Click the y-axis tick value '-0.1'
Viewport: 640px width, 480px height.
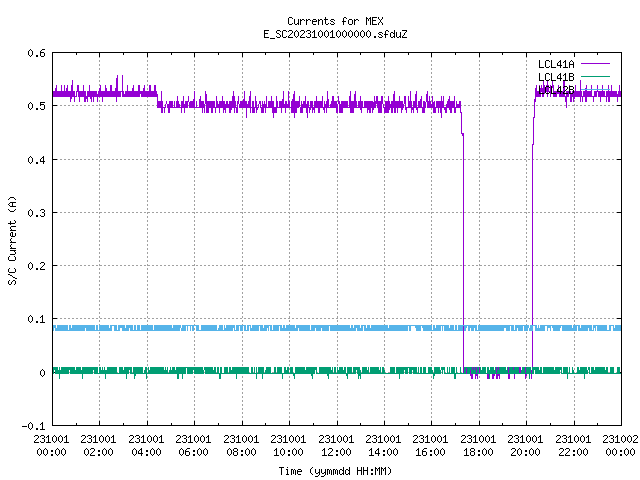coord(33,426)
